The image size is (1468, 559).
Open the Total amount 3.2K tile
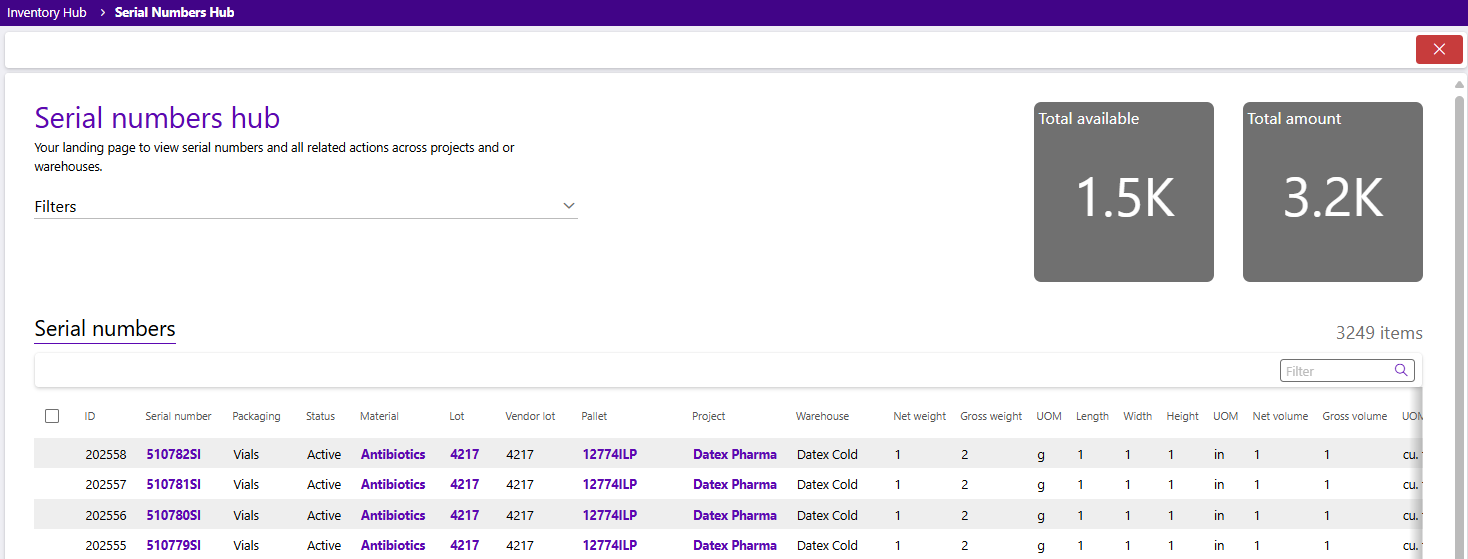tap(1332, 192)
